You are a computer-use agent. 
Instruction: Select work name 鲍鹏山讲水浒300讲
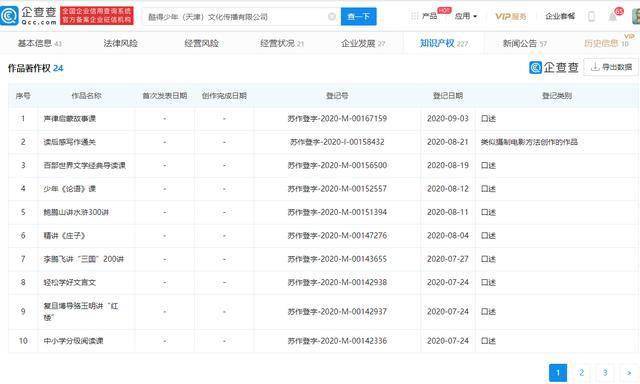pos(76,212)
